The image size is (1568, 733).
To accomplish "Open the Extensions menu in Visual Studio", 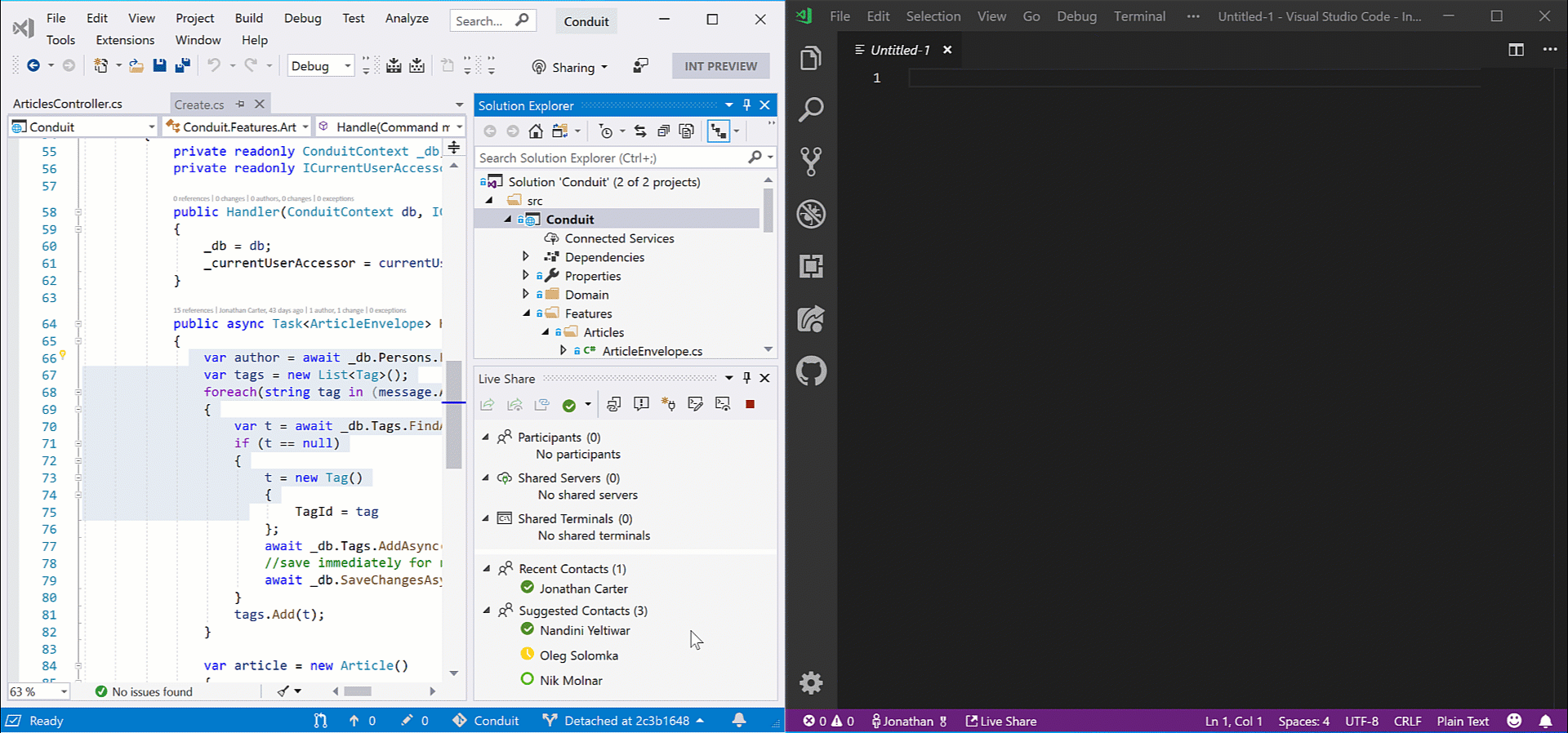I will click(125, 40).
